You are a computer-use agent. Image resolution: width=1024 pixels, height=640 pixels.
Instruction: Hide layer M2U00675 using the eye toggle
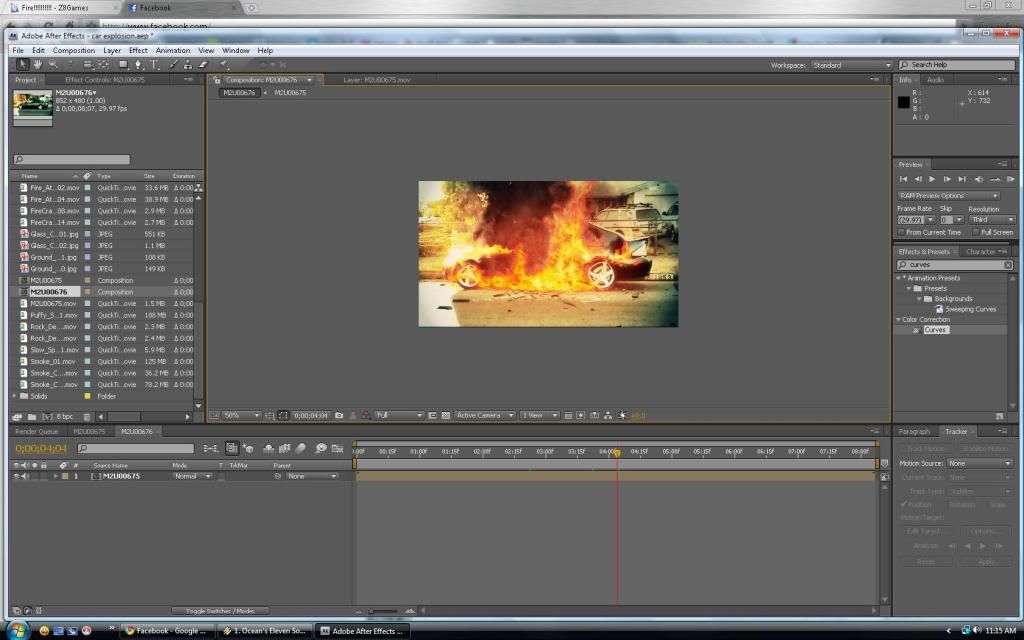pos(15,476)
